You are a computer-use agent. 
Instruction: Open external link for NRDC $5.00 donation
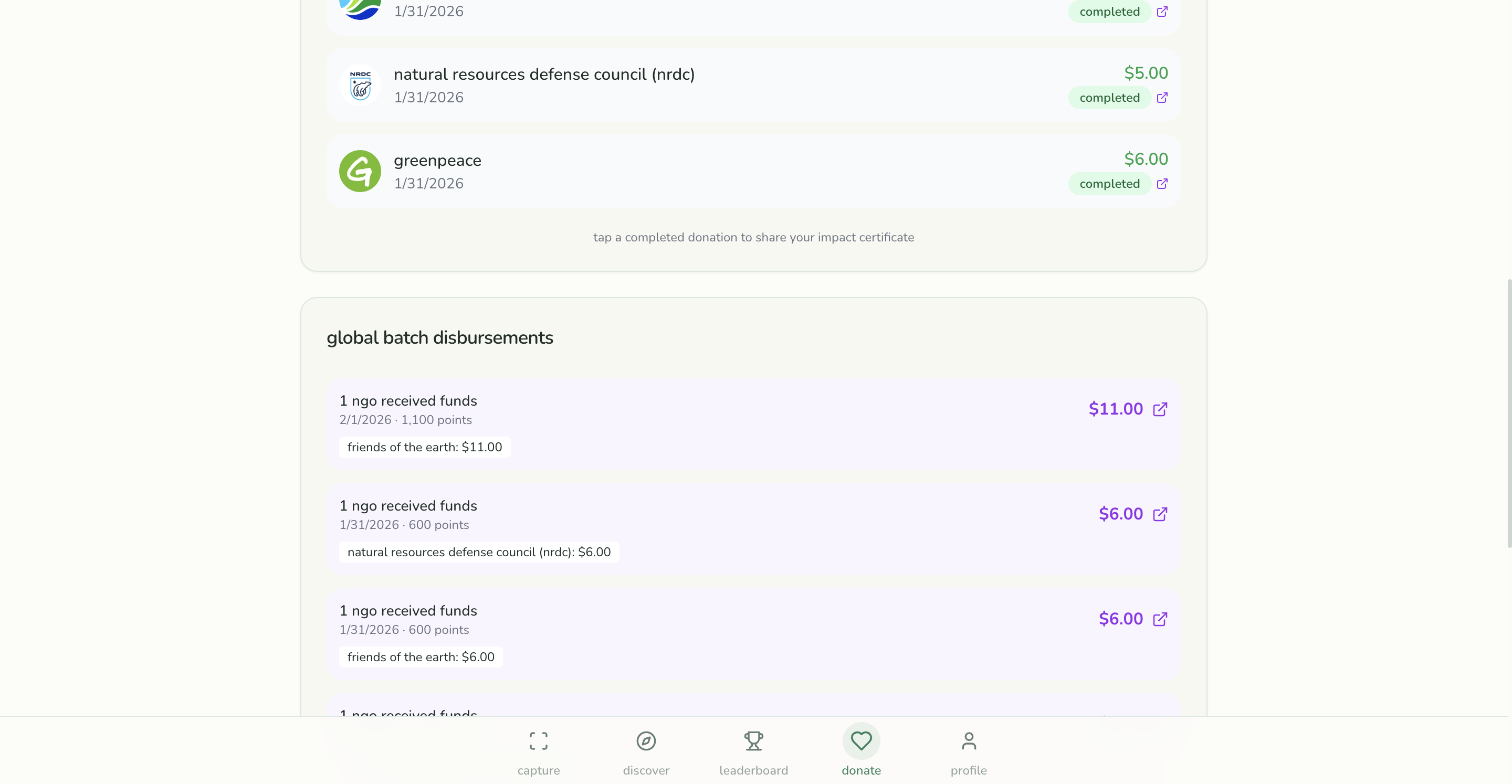(x=1162, y=98)
